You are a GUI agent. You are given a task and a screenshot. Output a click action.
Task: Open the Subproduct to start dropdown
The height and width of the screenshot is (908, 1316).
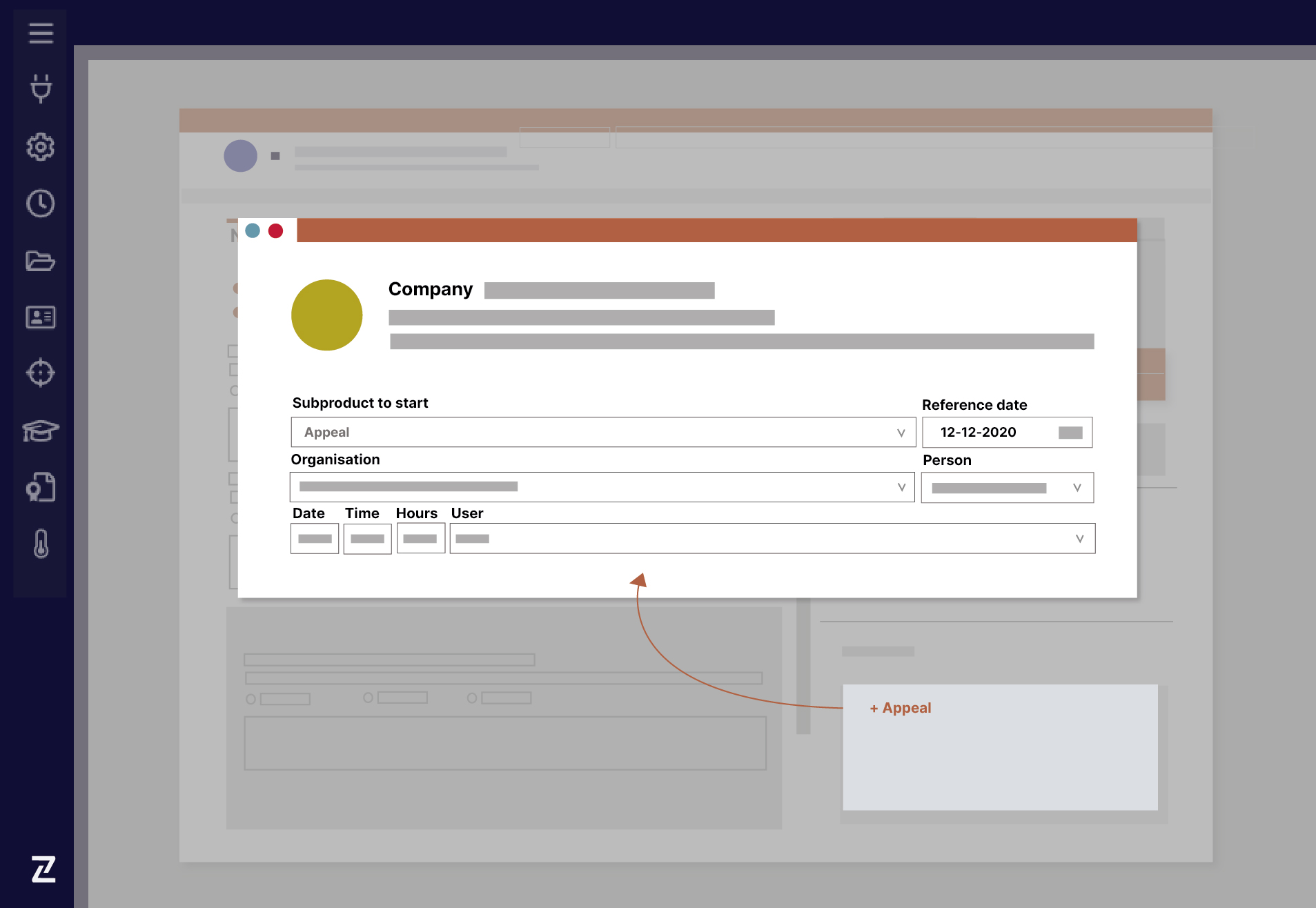point(603,432)
